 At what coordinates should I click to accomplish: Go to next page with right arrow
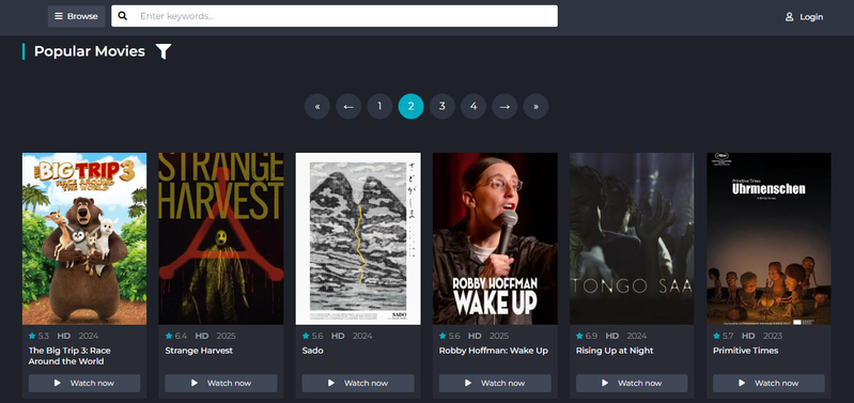[x=505, y=106]
